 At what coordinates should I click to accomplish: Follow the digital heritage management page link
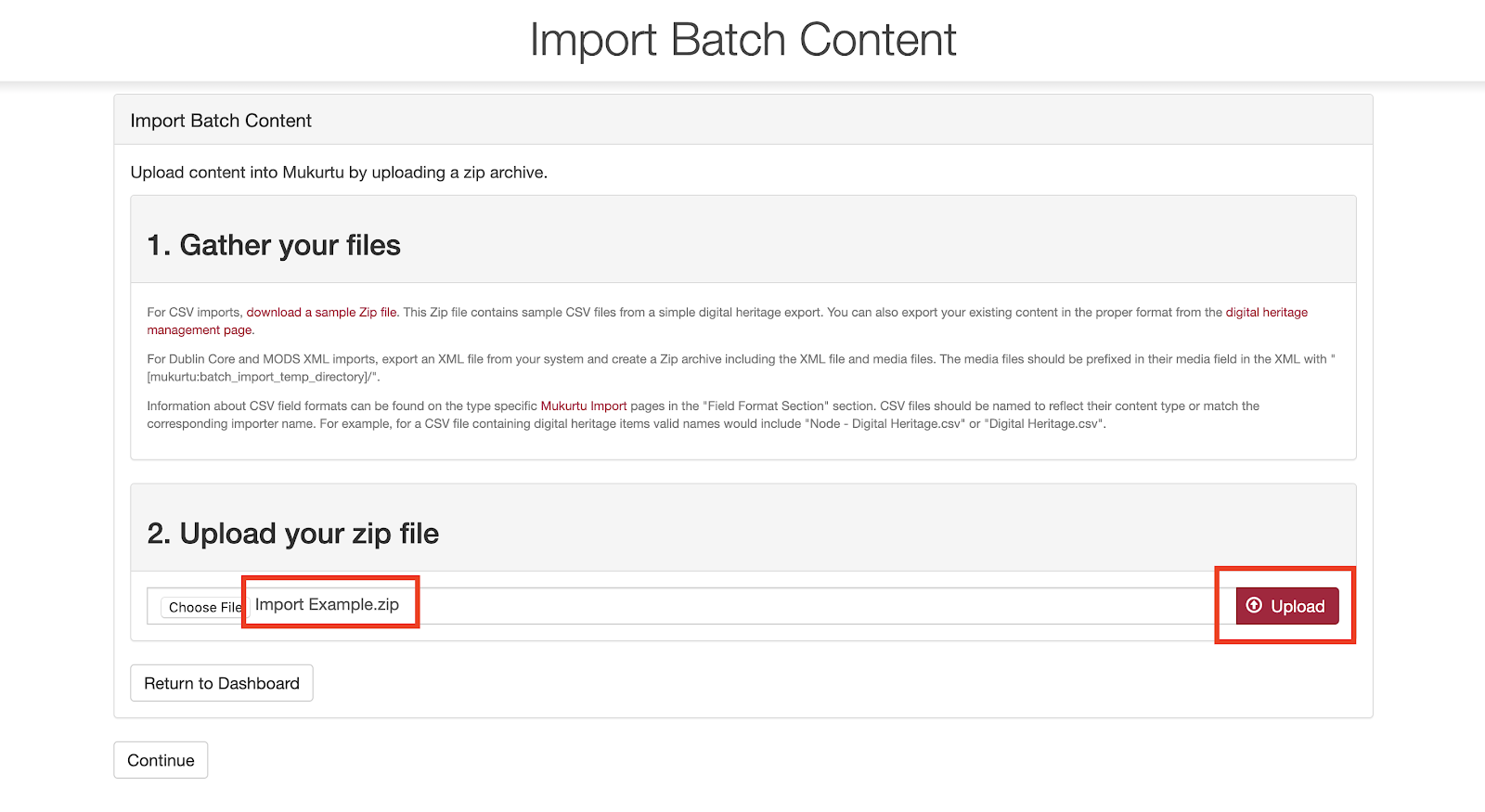(1267, 313)
